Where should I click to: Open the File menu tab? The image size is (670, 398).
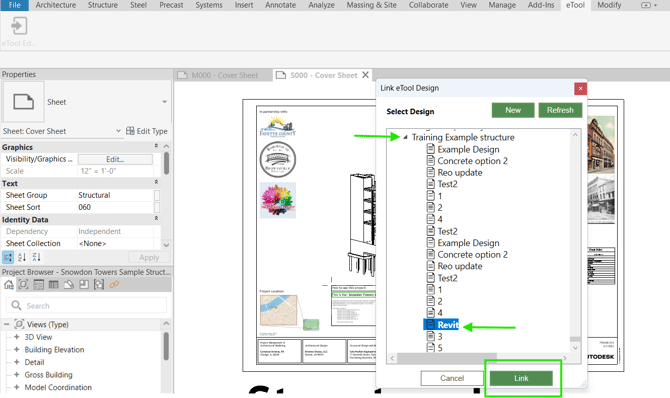point(15,5)
